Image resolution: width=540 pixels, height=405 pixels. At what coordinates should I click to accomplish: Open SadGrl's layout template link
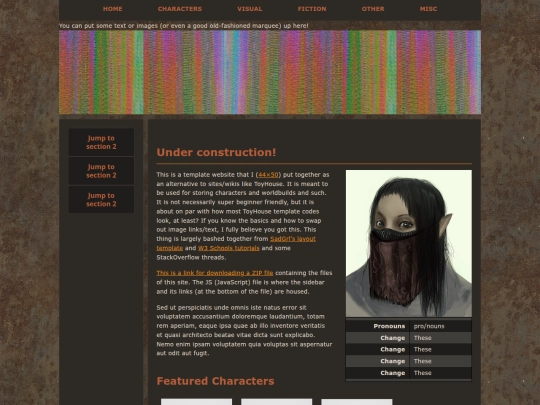pyautogui.click(x=293, y=239)
